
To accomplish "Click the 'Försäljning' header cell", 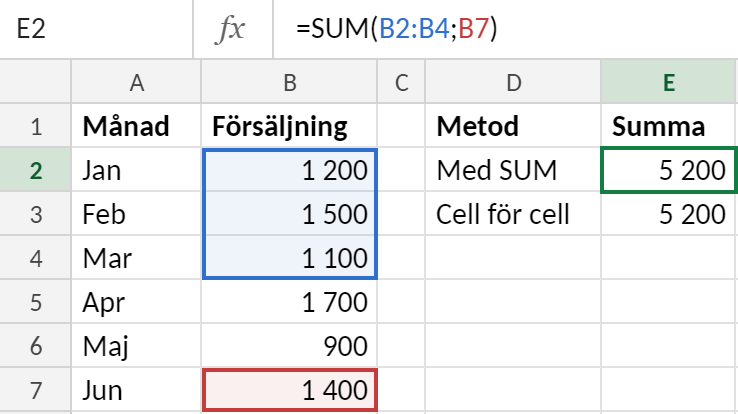I will coord(289,126).
